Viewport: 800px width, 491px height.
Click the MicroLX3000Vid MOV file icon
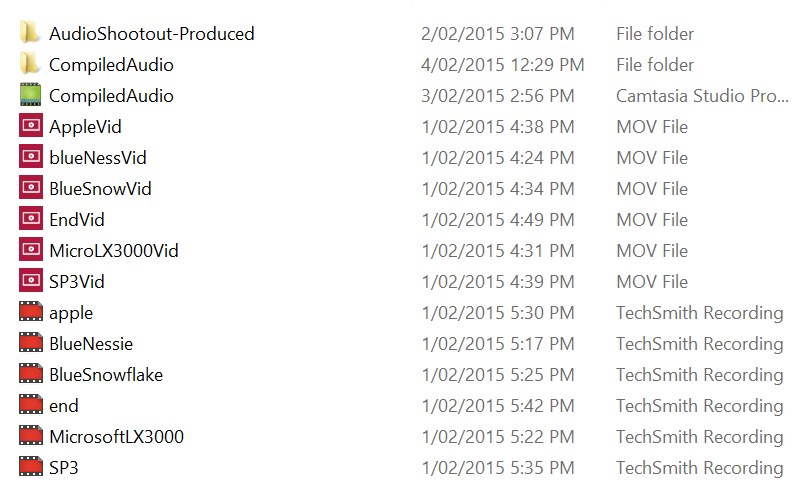click(30, 251)
